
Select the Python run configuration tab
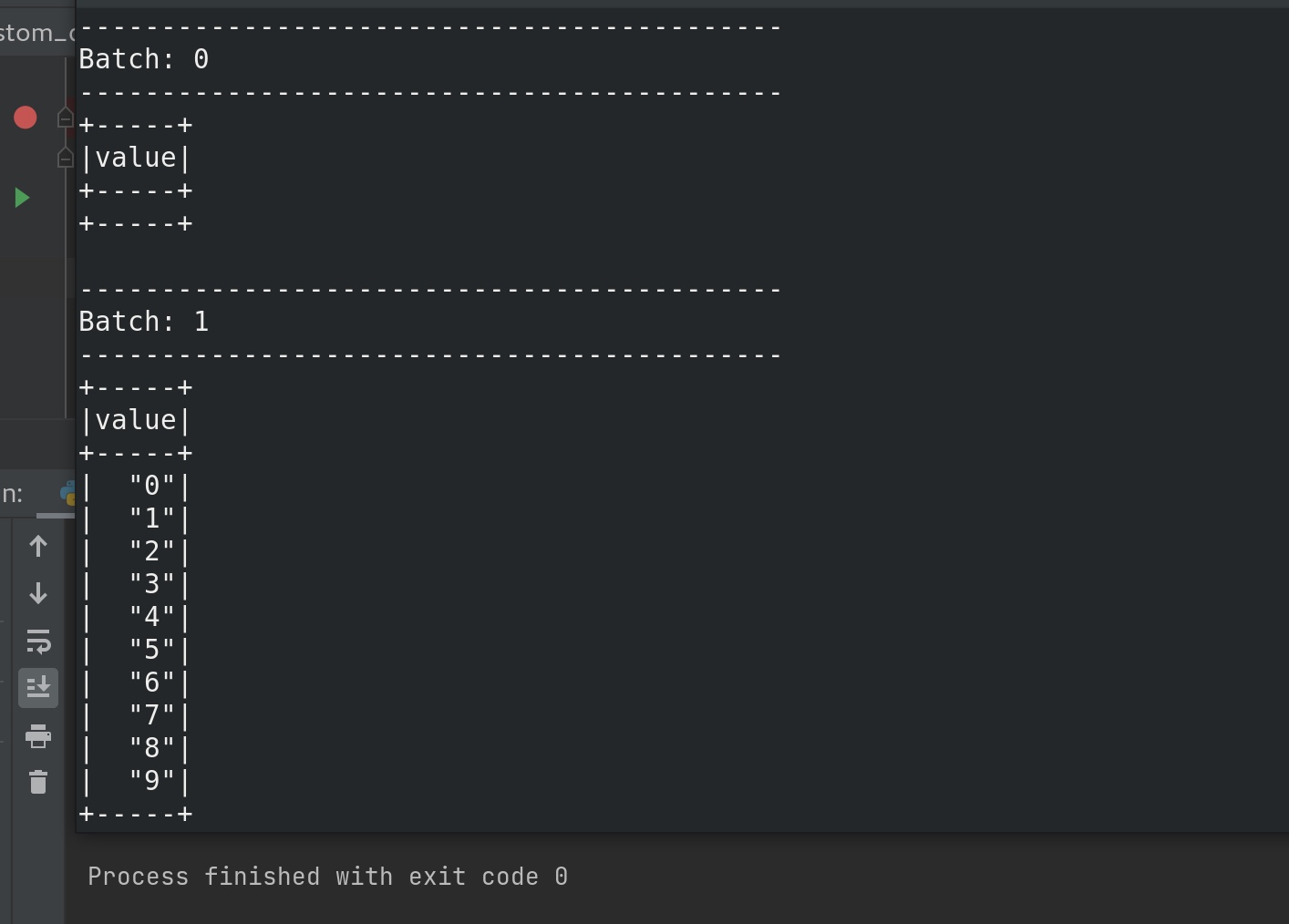coord(67,494)
